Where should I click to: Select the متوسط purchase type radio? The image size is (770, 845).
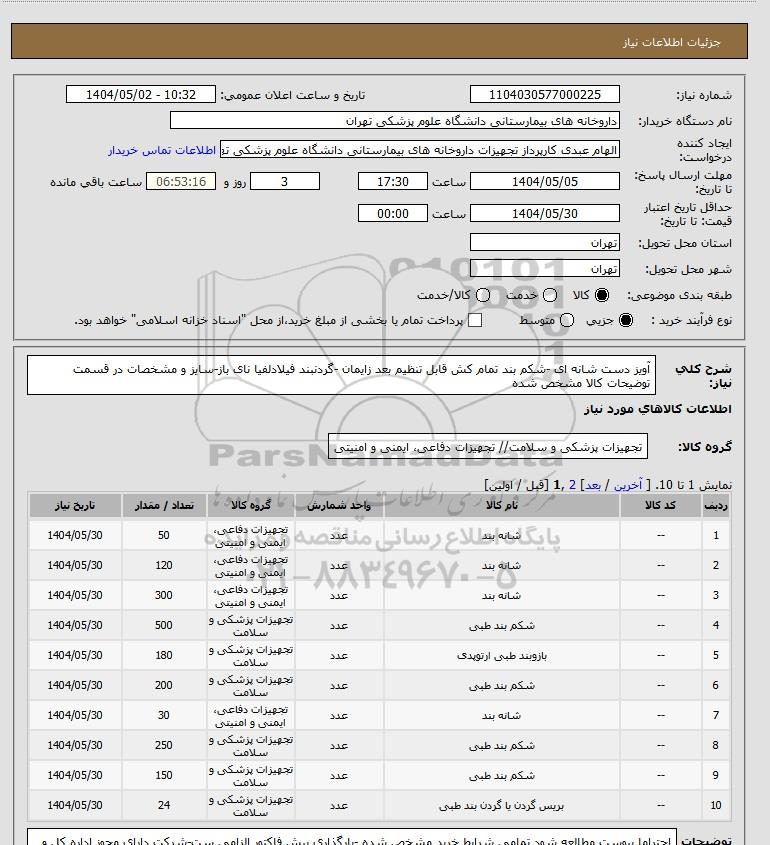click(x=566, y=320)
